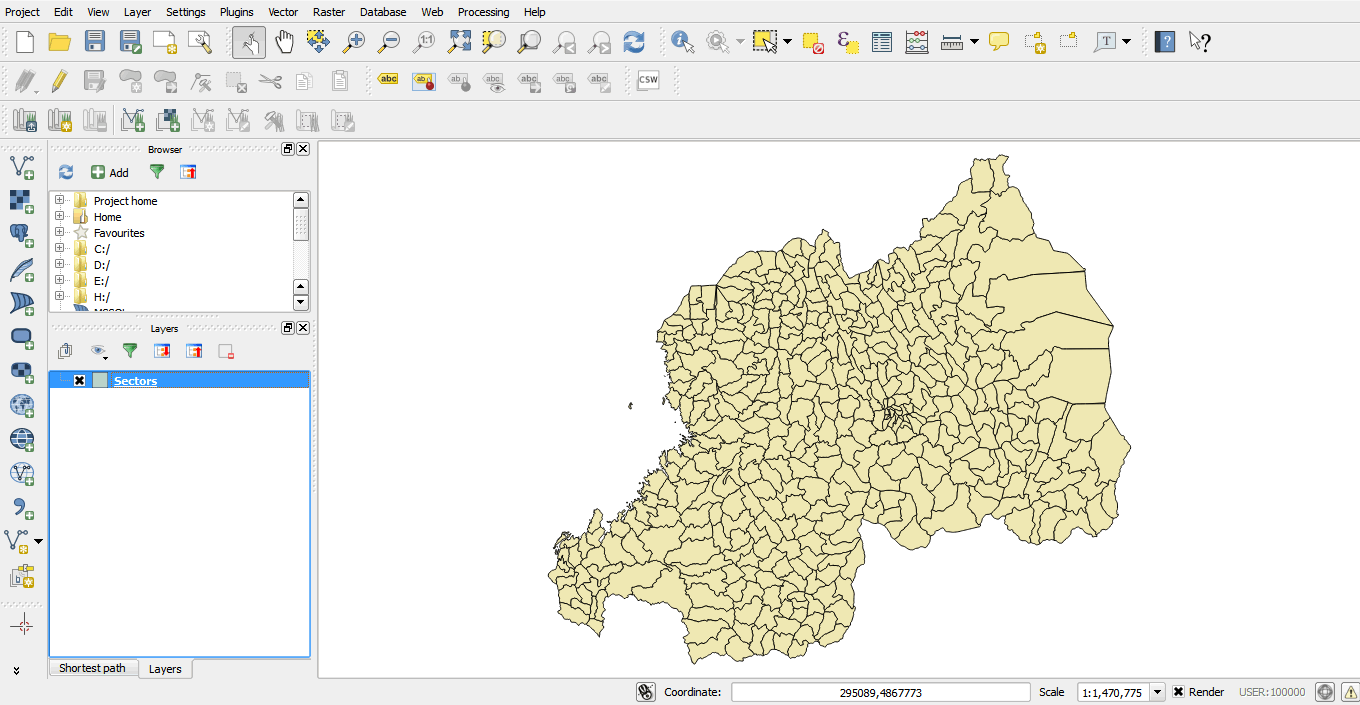This screenshot has height=705, width=1360.
Task: Open the Layer menu
Action: (138, 12)
